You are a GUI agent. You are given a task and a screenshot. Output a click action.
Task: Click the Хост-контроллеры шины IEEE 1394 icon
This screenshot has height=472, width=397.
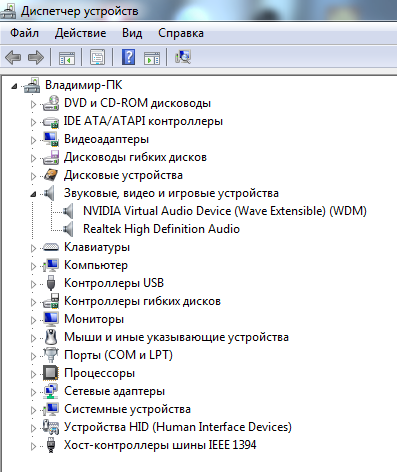click(51, 445)
